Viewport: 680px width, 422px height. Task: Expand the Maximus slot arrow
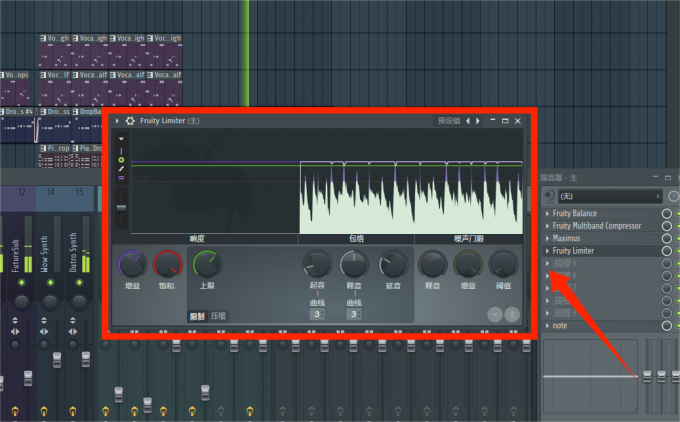click(x=547, y=239)
